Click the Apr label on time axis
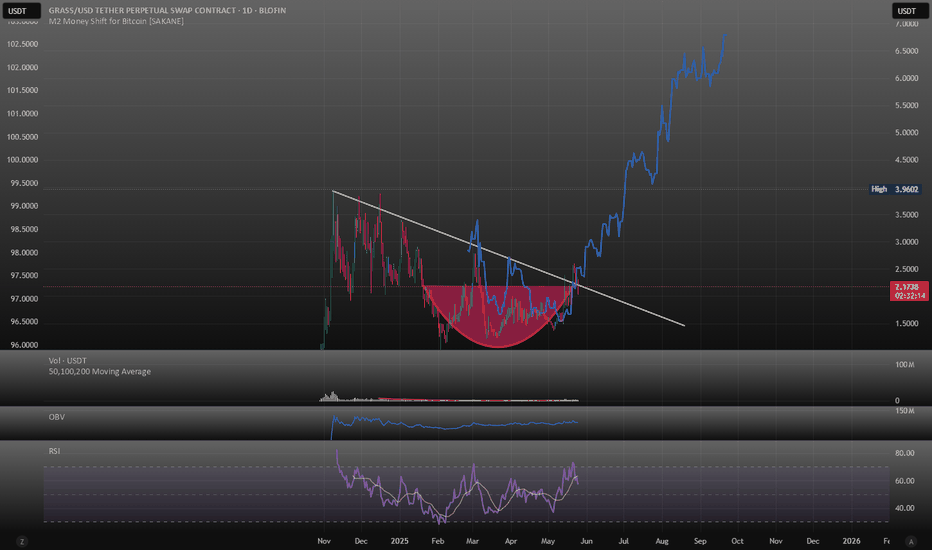Image resolution: width=932 pixels, height=550 pixels. tap(511, 541)
